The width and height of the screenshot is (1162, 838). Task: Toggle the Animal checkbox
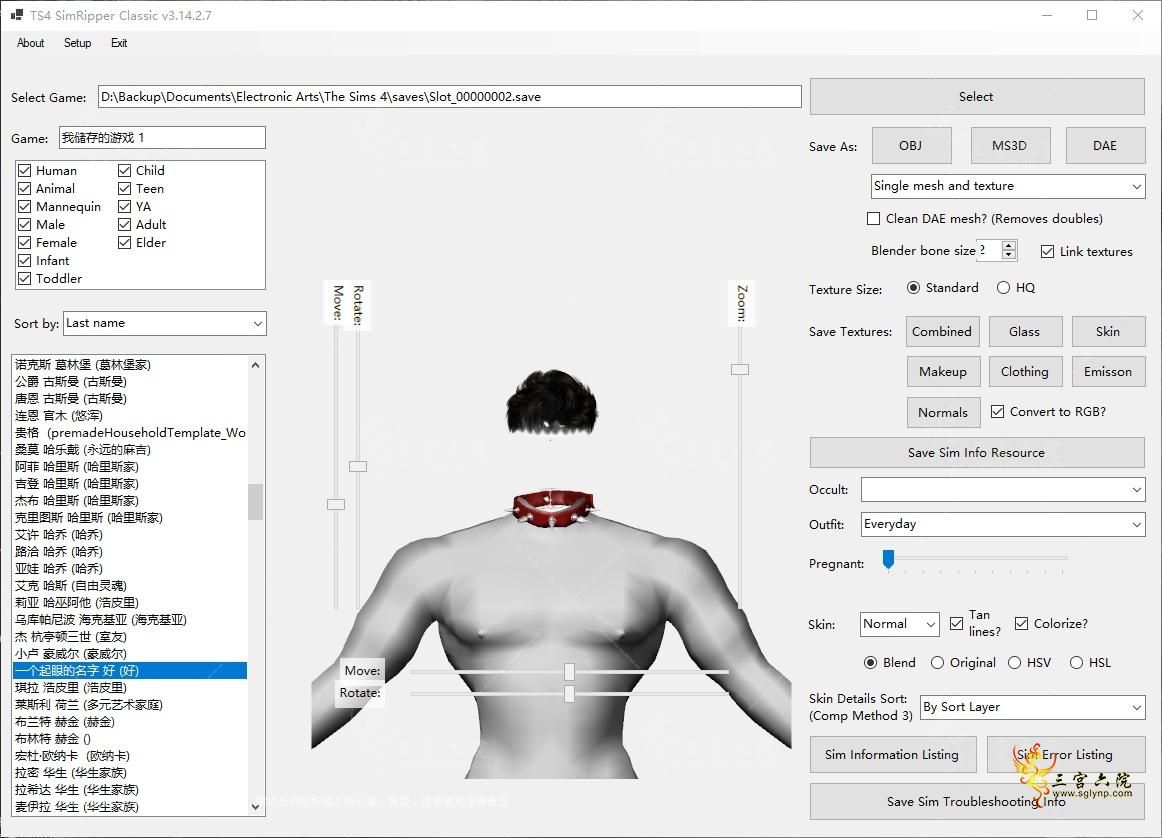point(24,188)
